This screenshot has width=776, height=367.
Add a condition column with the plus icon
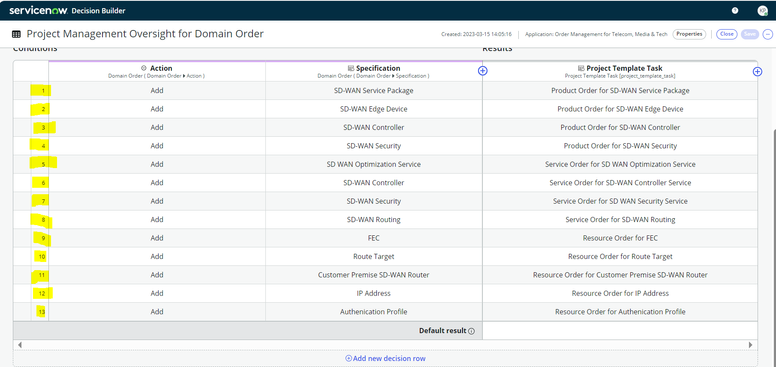pos(483,71)
